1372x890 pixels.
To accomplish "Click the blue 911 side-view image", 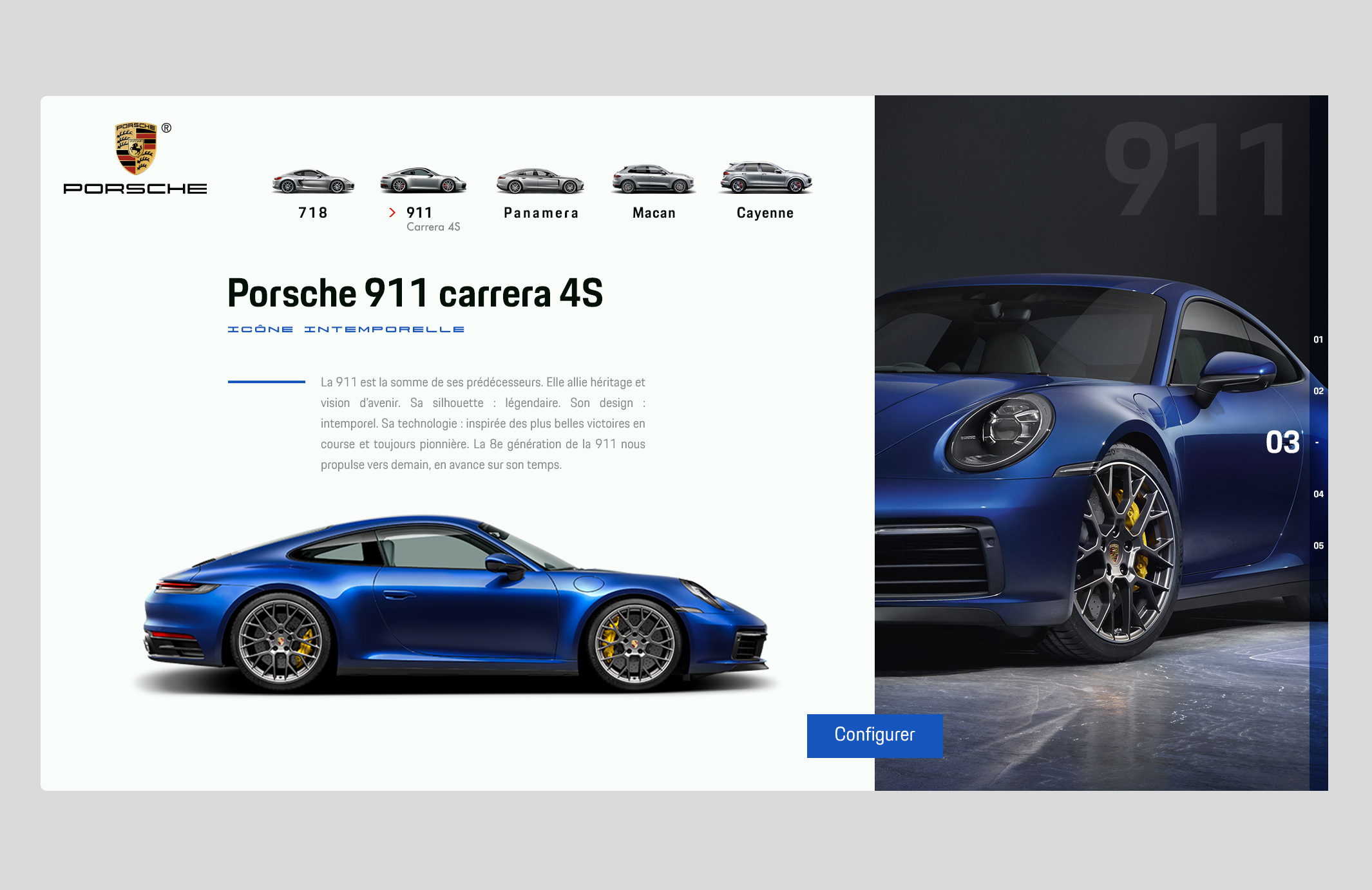I will pos(455,605).
